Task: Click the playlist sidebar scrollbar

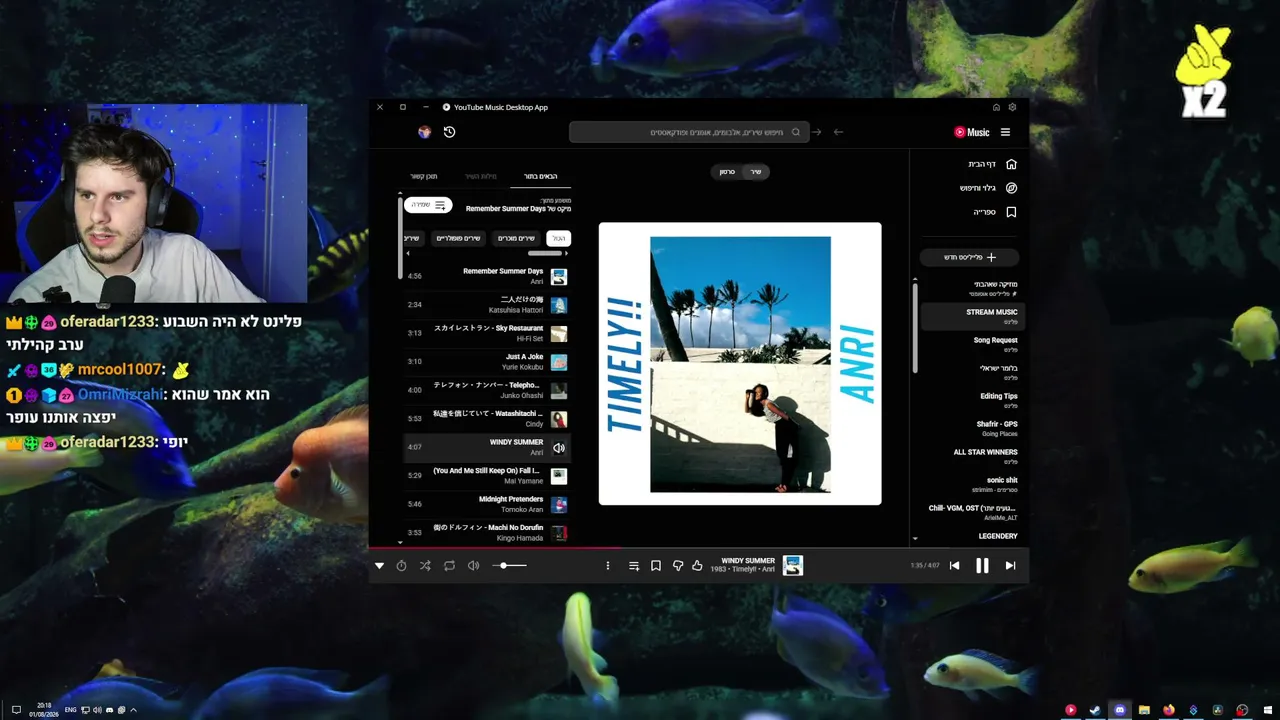Action: pos(914,328)
